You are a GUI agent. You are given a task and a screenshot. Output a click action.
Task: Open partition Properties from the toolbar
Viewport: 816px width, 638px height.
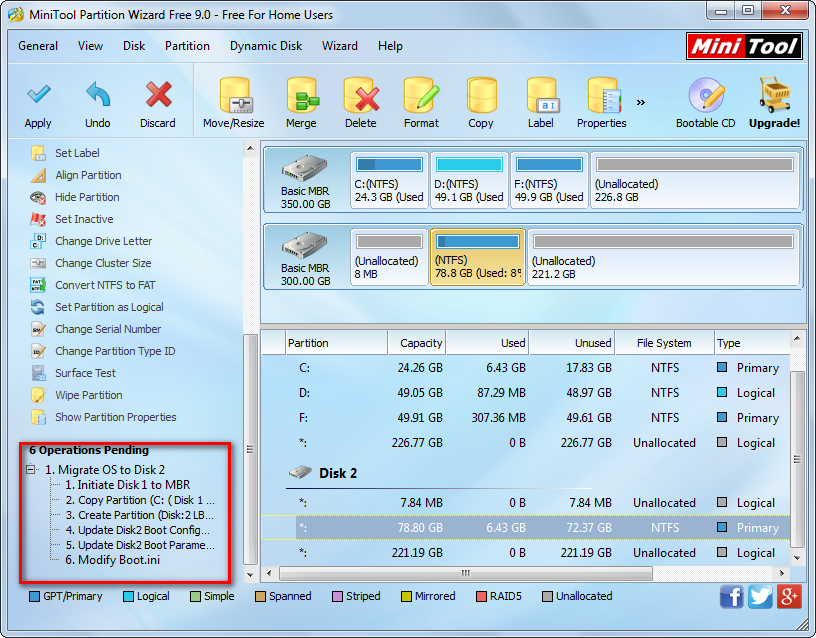(x=602, y=103)
